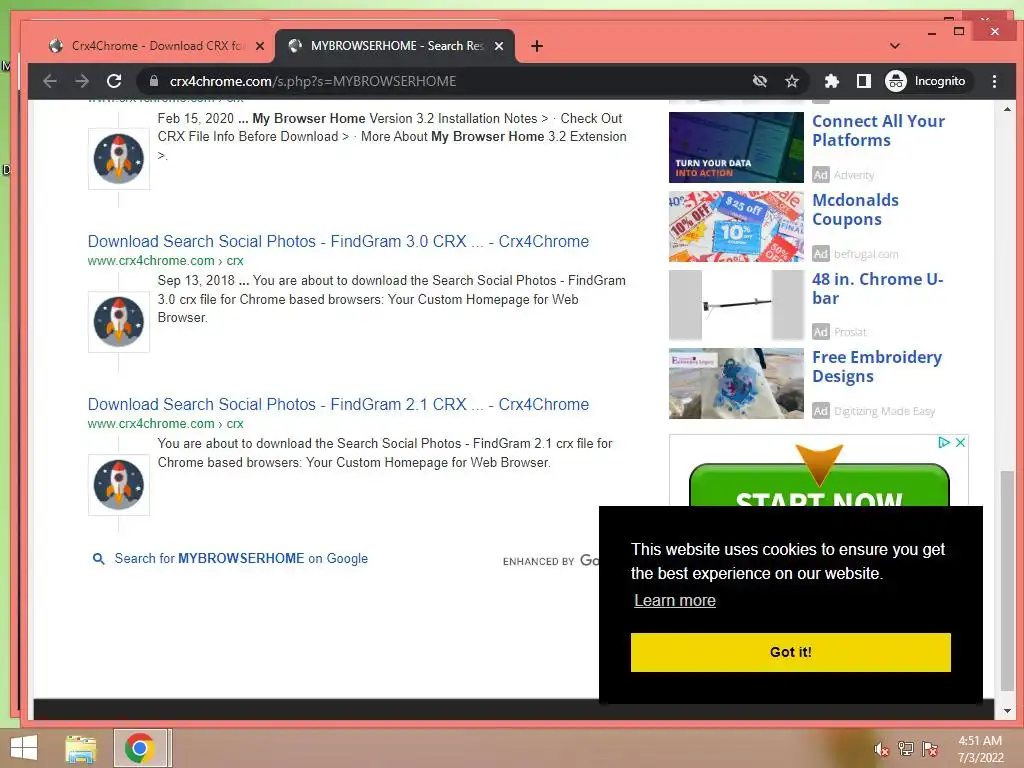Click the embroidery designs ad image
Image resolution: width=1024 pixels, height=768 pixels.
(x=736, y=383)
